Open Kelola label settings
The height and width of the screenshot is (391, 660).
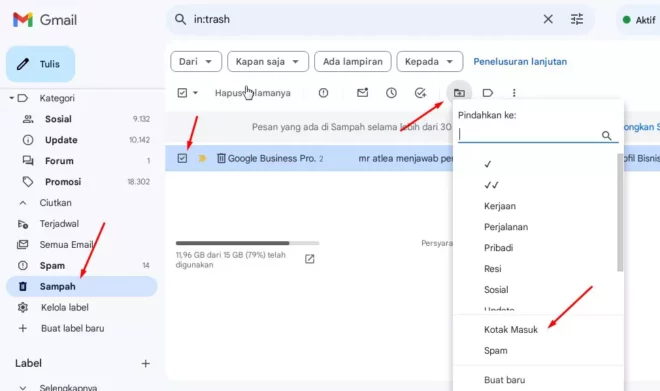click(65, 308)
